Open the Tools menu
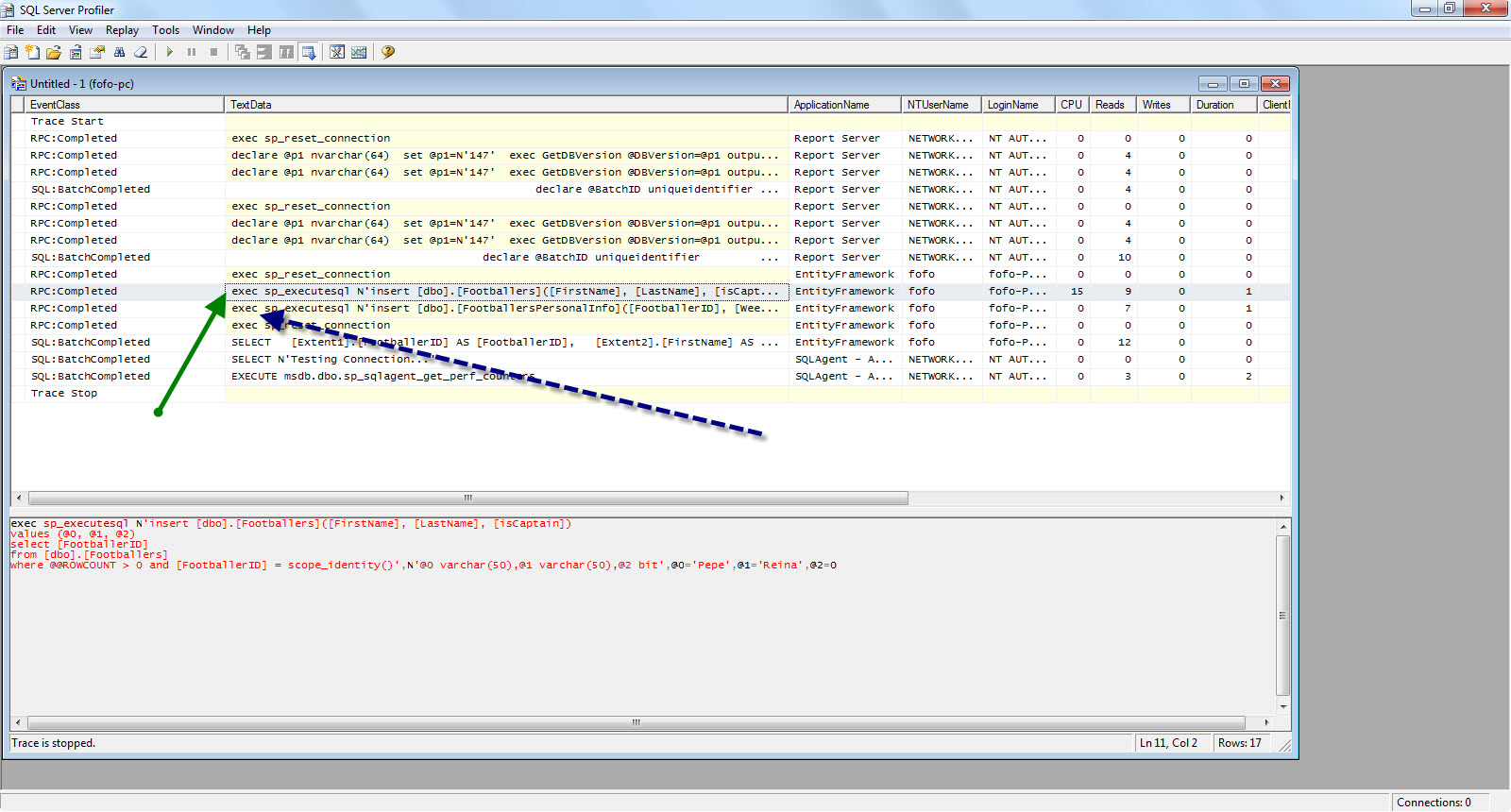 pyautogui.click(x=165, y=30)
